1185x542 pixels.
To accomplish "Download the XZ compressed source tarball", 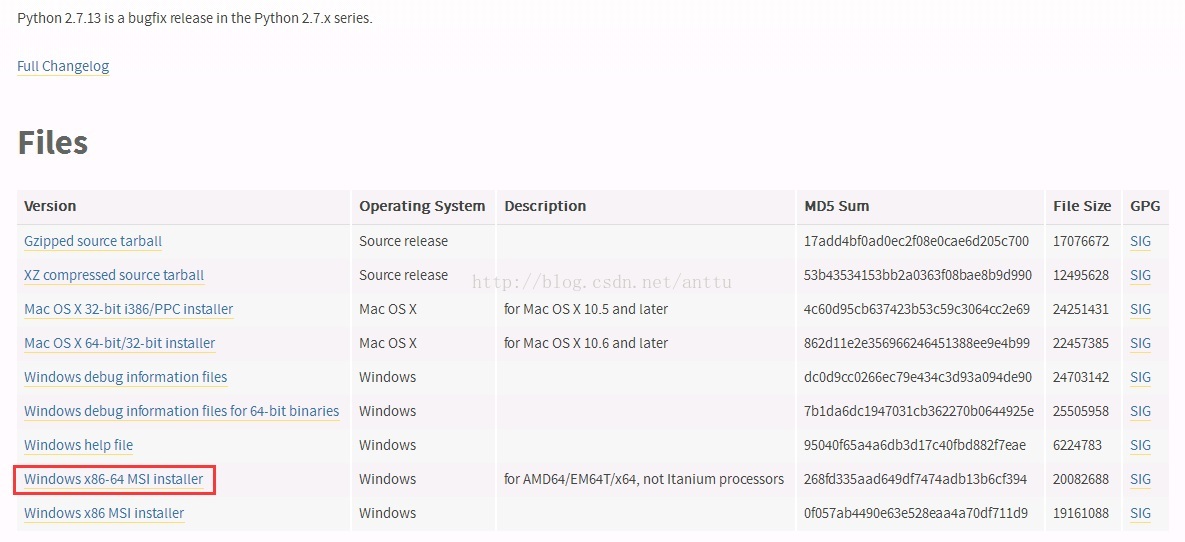I will [x=114, y=275].
